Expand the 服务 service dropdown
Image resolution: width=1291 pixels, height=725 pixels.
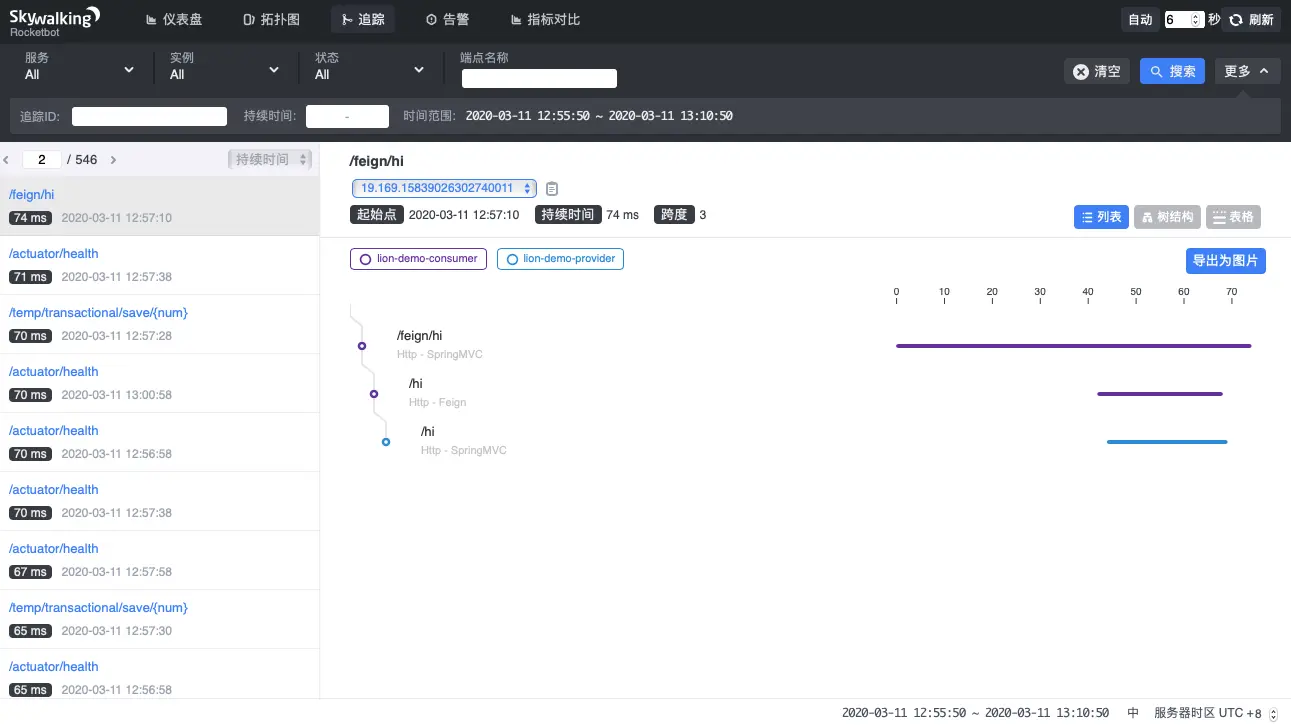(x=79, y=69)
